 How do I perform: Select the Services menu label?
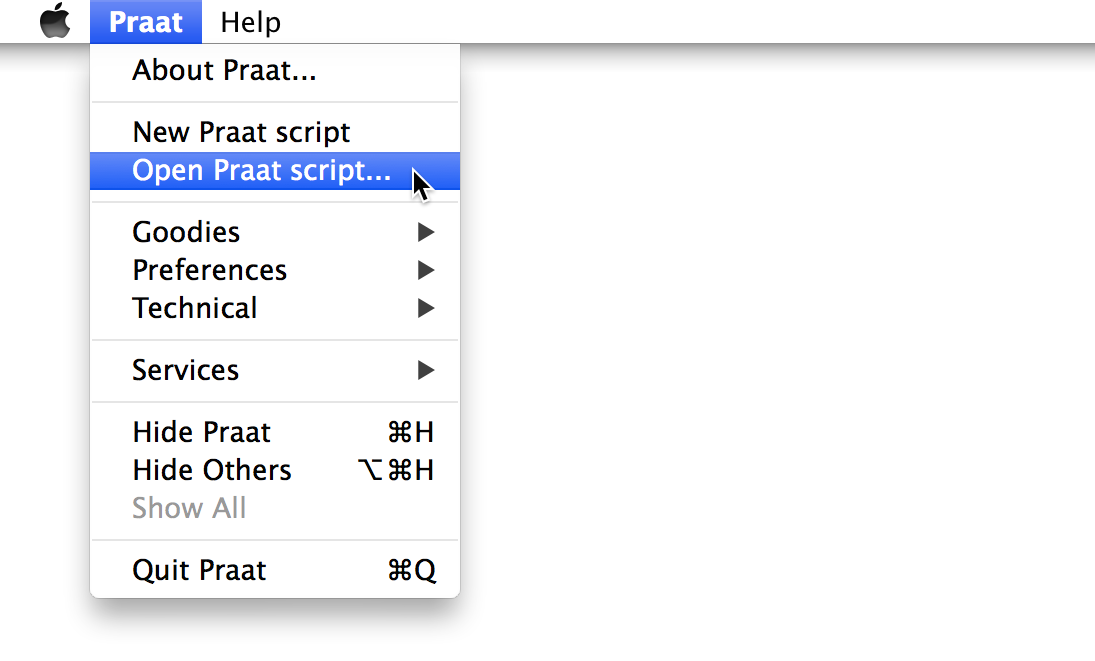(185, 370)
